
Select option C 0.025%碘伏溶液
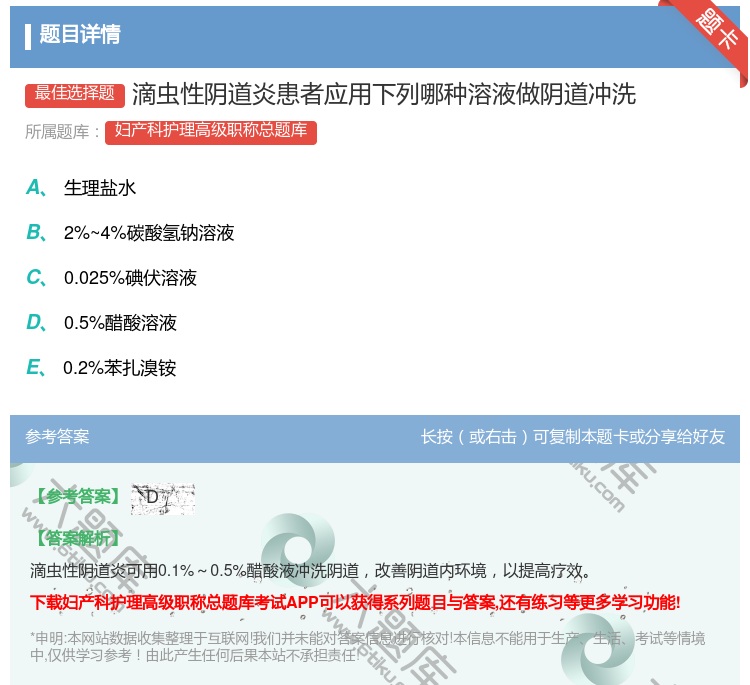[x=111, y=278]
